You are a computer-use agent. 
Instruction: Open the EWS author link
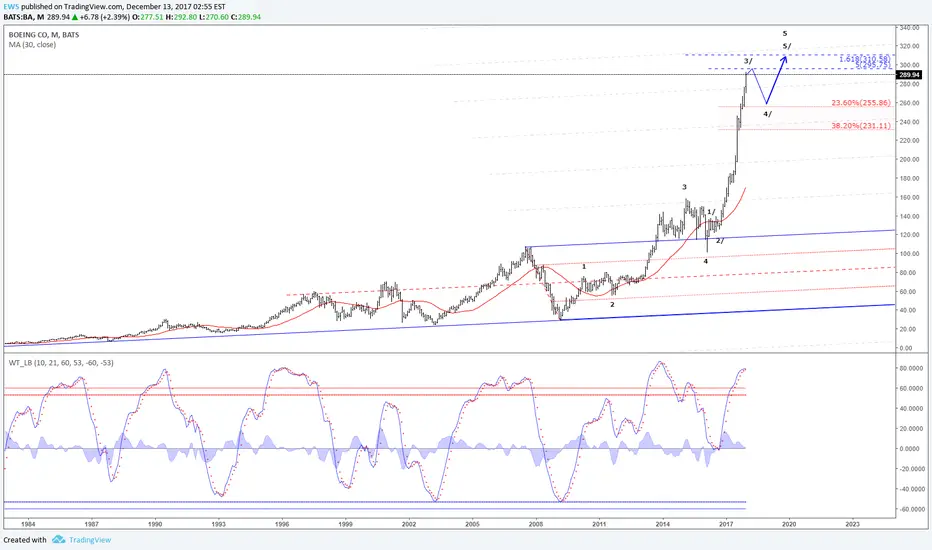click(10, 7)
